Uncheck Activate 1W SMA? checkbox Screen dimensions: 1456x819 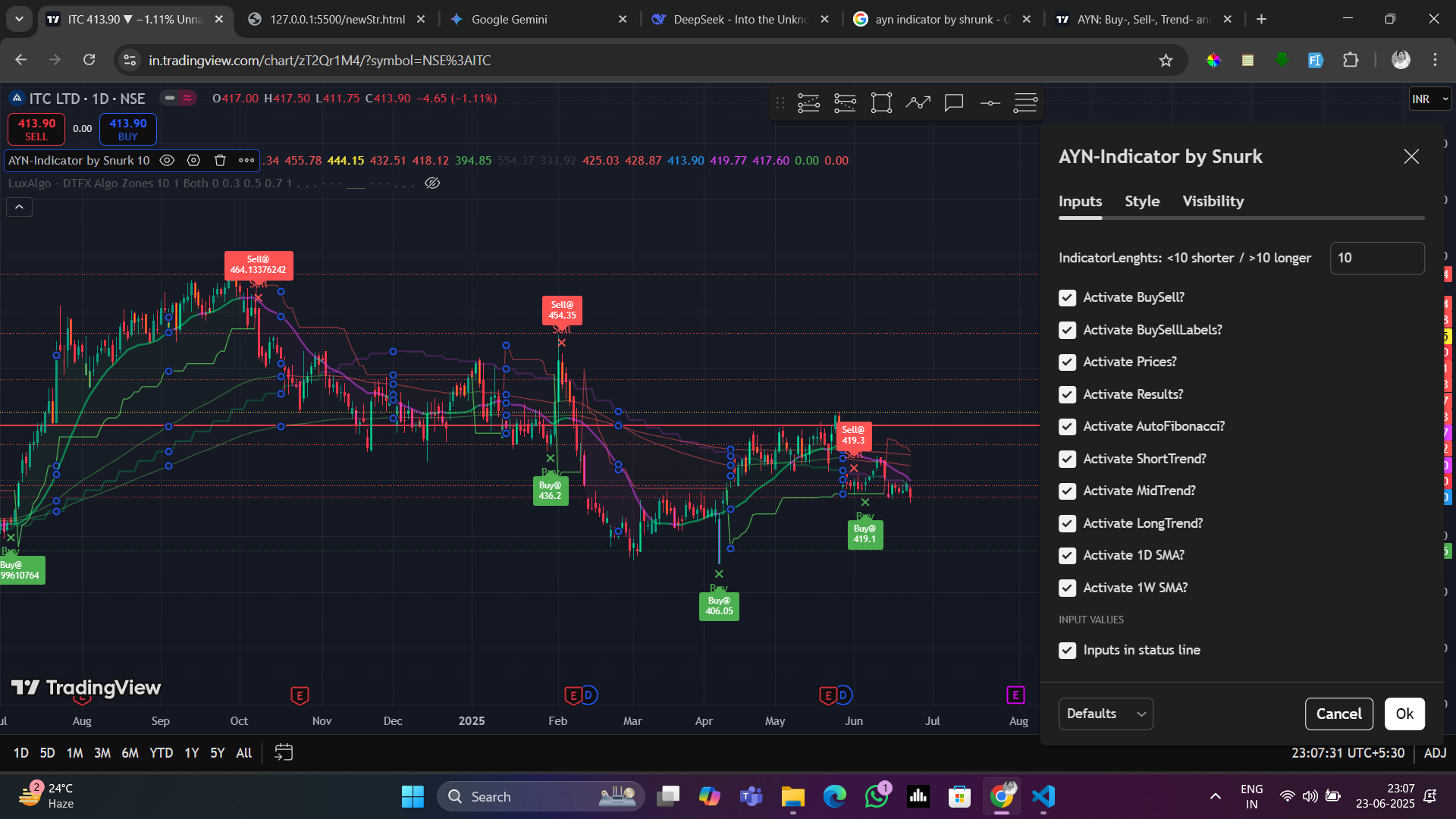coord(1067,588)
